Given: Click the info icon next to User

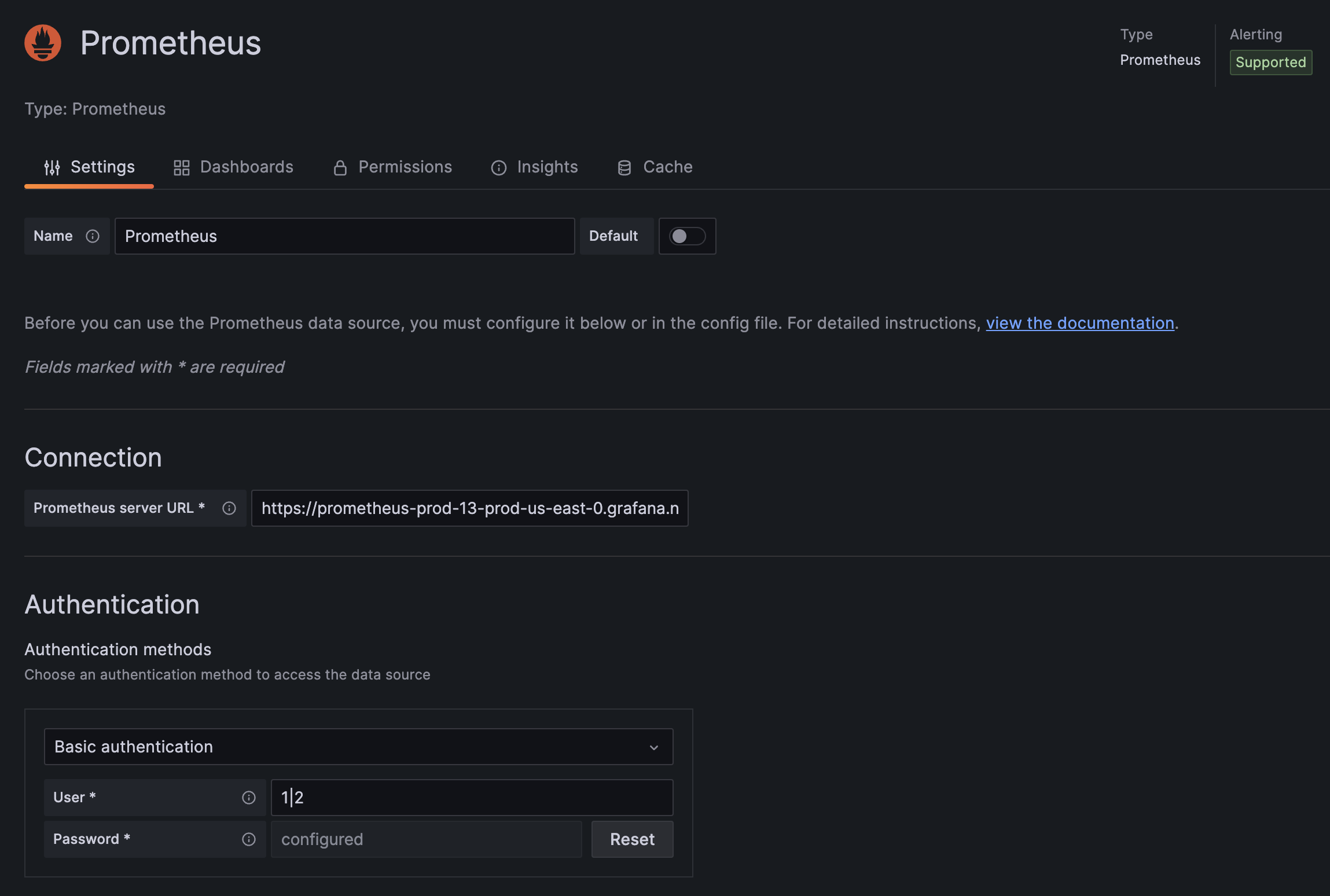Looking at the screenshot, I should (248, 797).
